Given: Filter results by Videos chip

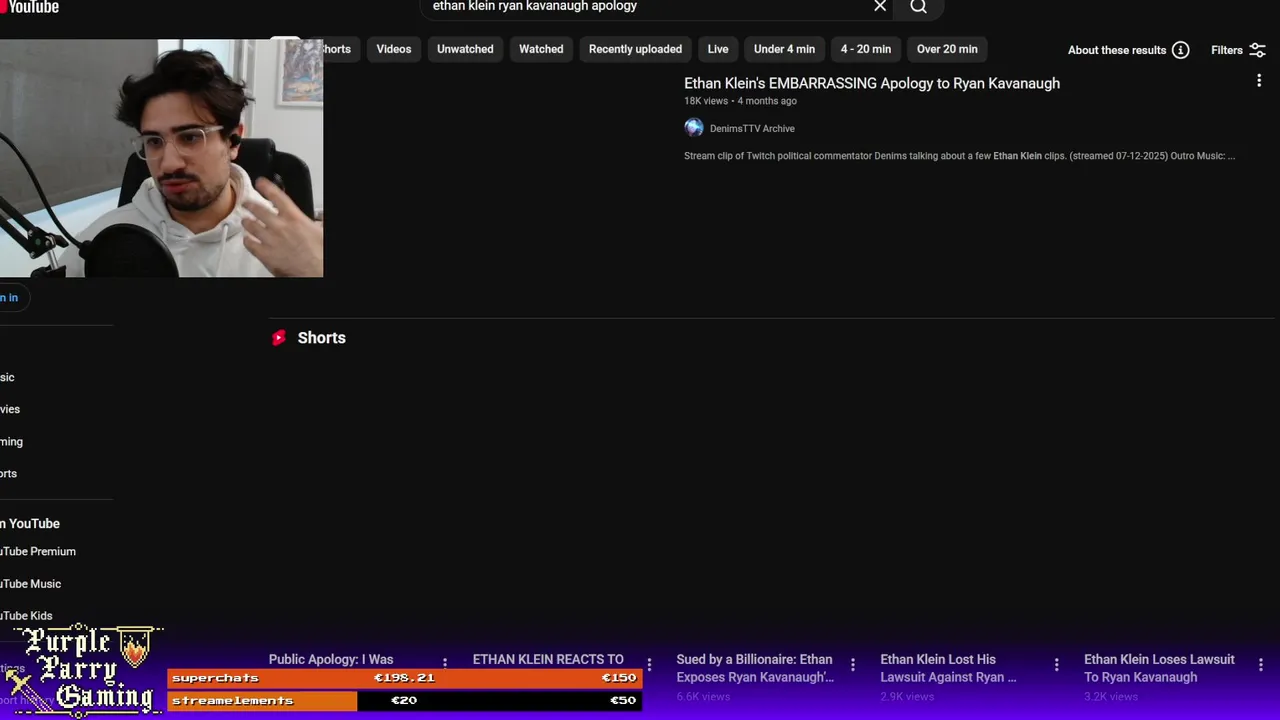Looking at the screenshot, I should pos(394,49).
